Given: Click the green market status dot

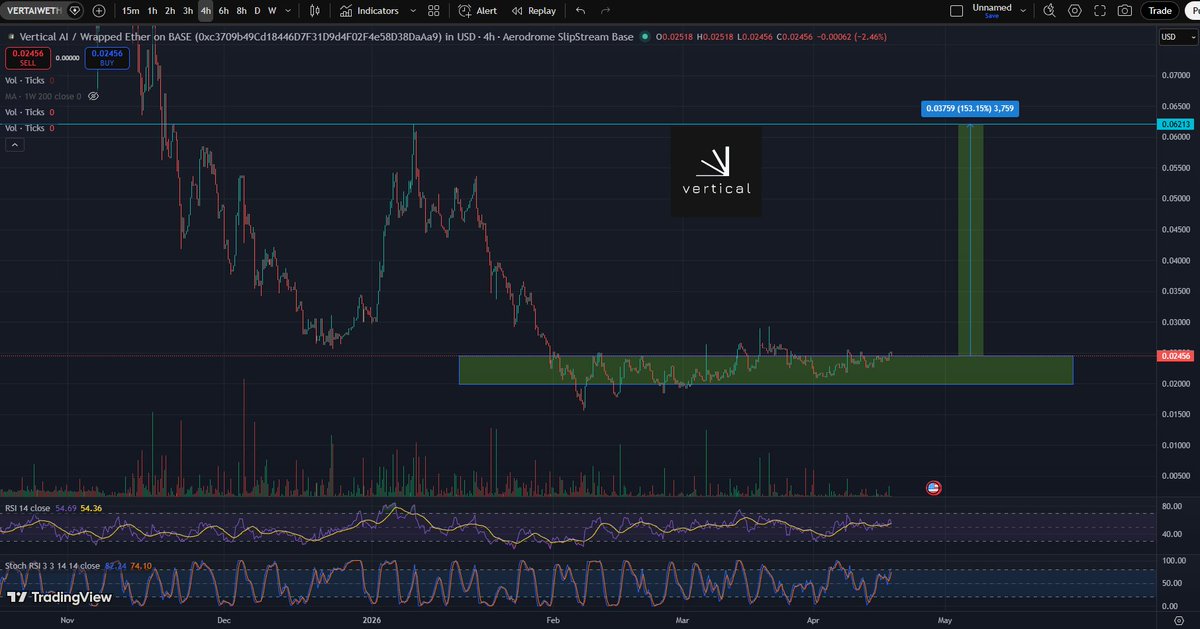Looking at the screenshot, I should pyautogui.click(x=645, y=37).
